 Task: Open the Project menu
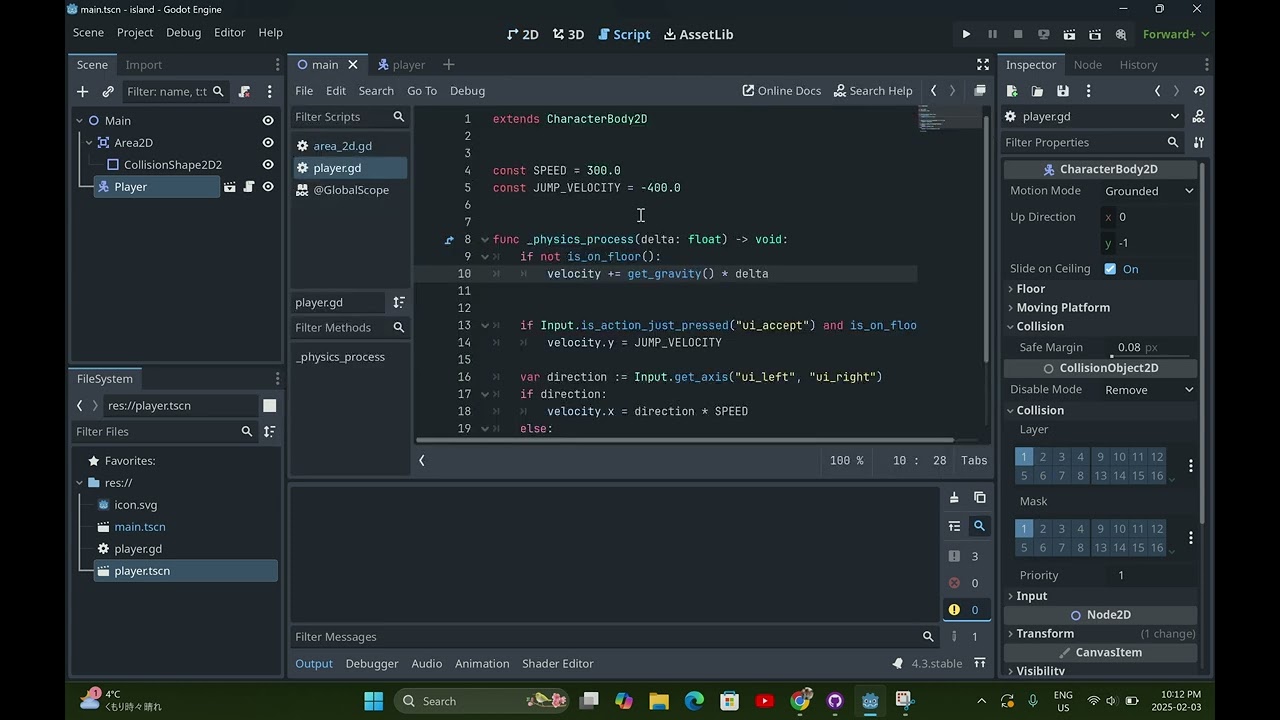[x=135, y=32]
